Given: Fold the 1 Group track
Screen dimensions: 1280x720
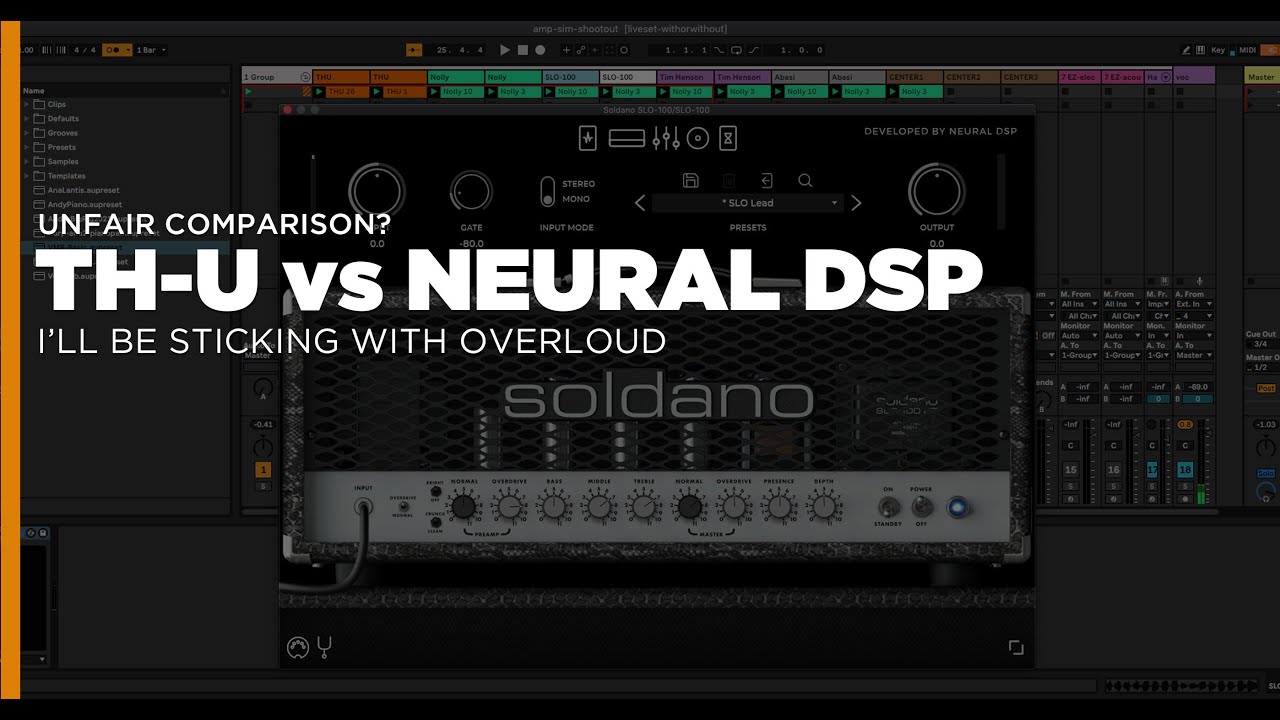Looking at the screenshot, I should point(305,77).
